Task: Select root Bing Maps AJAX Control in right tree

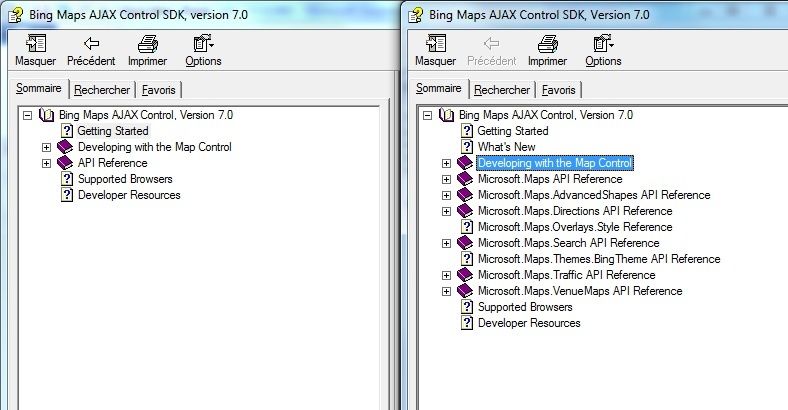Action: (x=546, y=115)
